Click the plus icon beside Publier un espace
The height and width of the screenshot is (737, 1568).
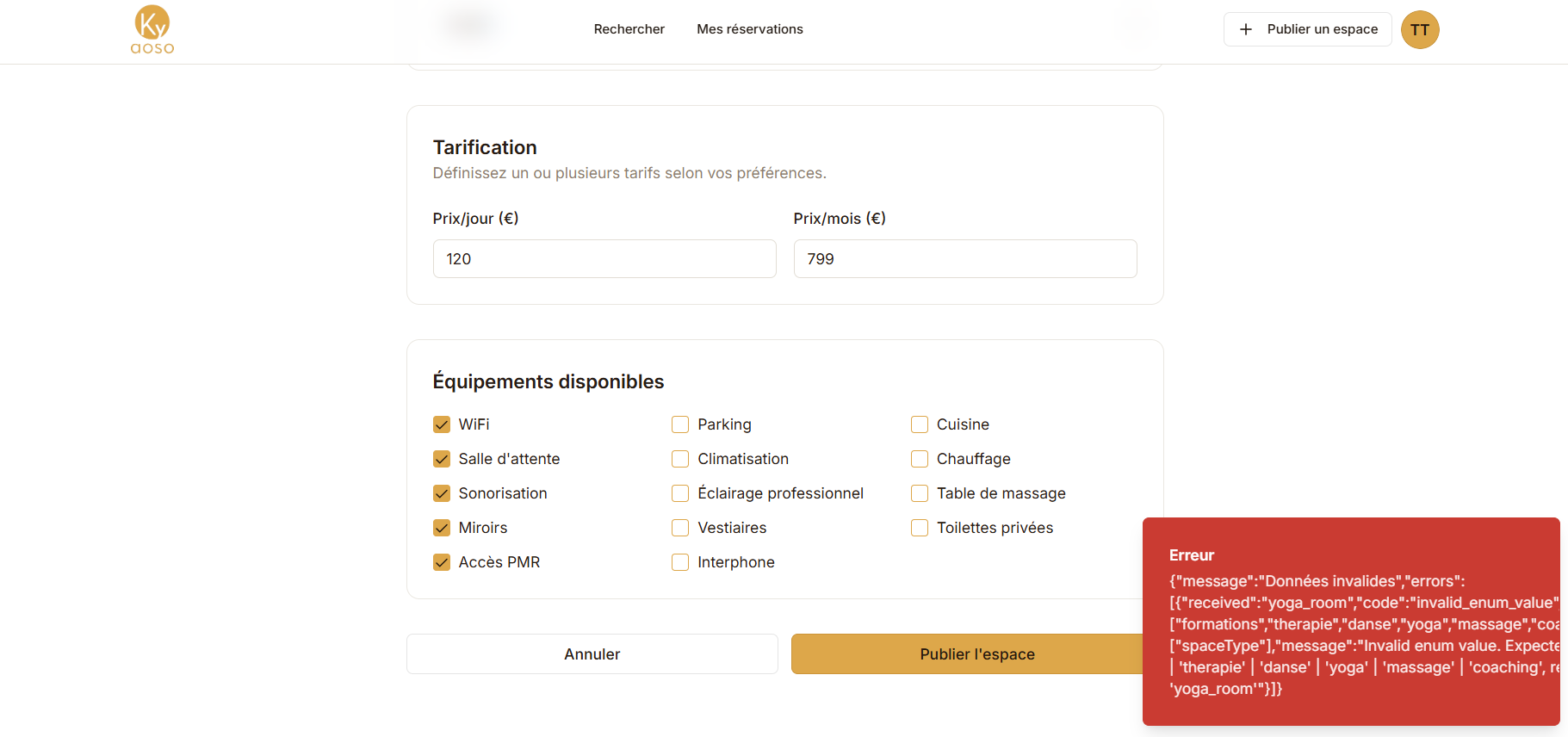(x=1245, y=29)
